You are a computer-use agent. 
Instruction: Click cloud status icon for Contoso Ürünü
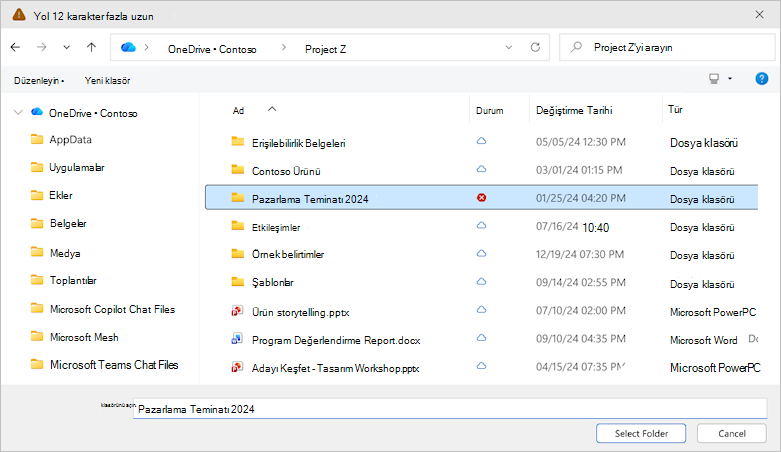tap(481, 169)
